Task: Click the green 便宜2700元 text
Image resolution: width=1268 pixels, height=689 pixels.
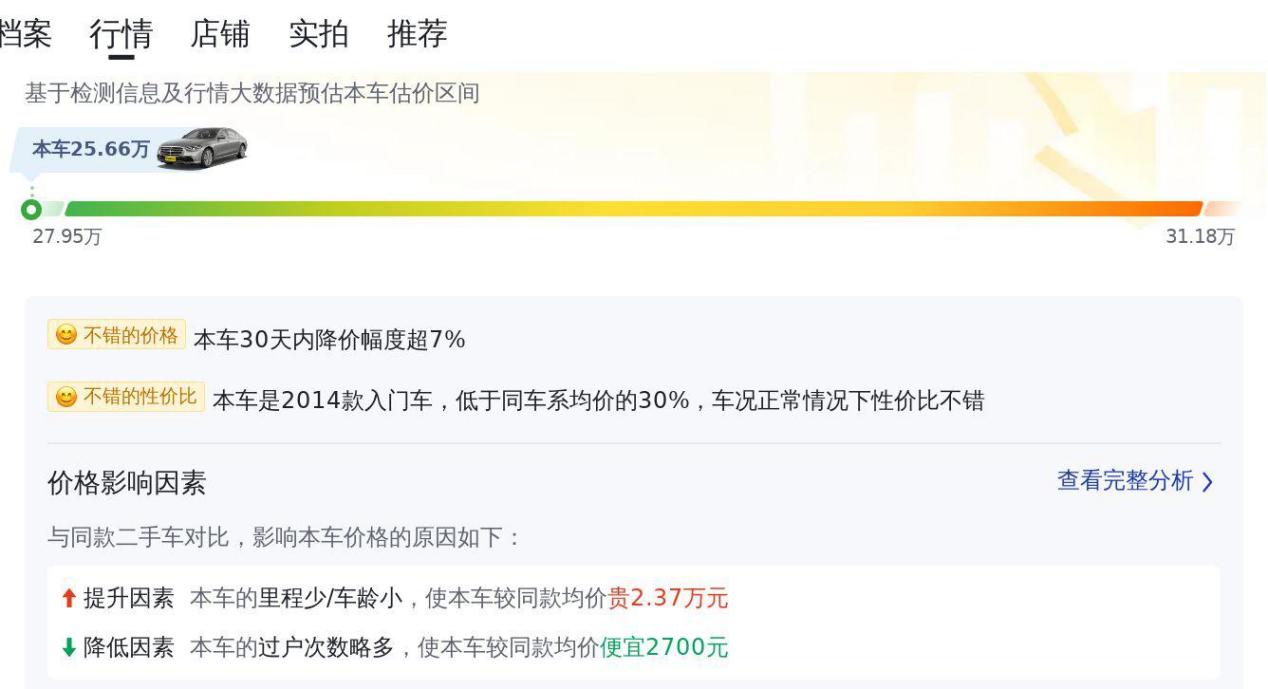Action: (x=664, y=648)
